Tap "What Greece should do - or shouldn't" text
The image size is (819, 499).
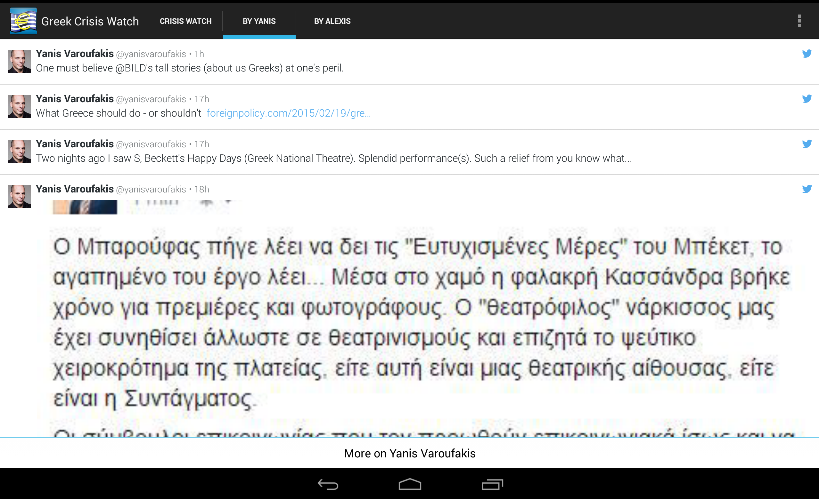click(119, 113)
